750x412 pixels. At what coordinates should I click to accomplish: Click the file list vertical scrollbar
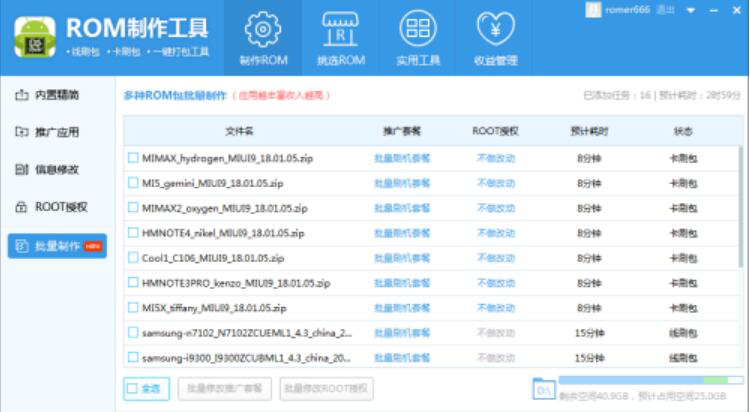741,207
